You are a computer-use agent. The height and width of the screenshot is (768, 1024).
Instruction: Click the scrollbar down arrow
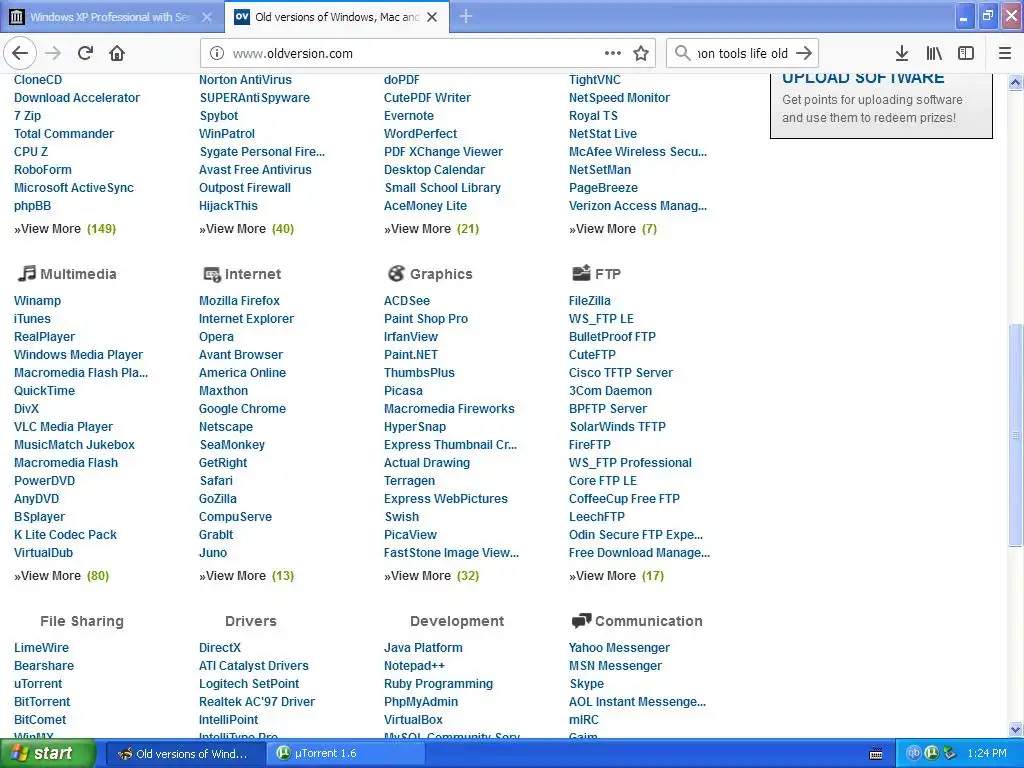1015,729
